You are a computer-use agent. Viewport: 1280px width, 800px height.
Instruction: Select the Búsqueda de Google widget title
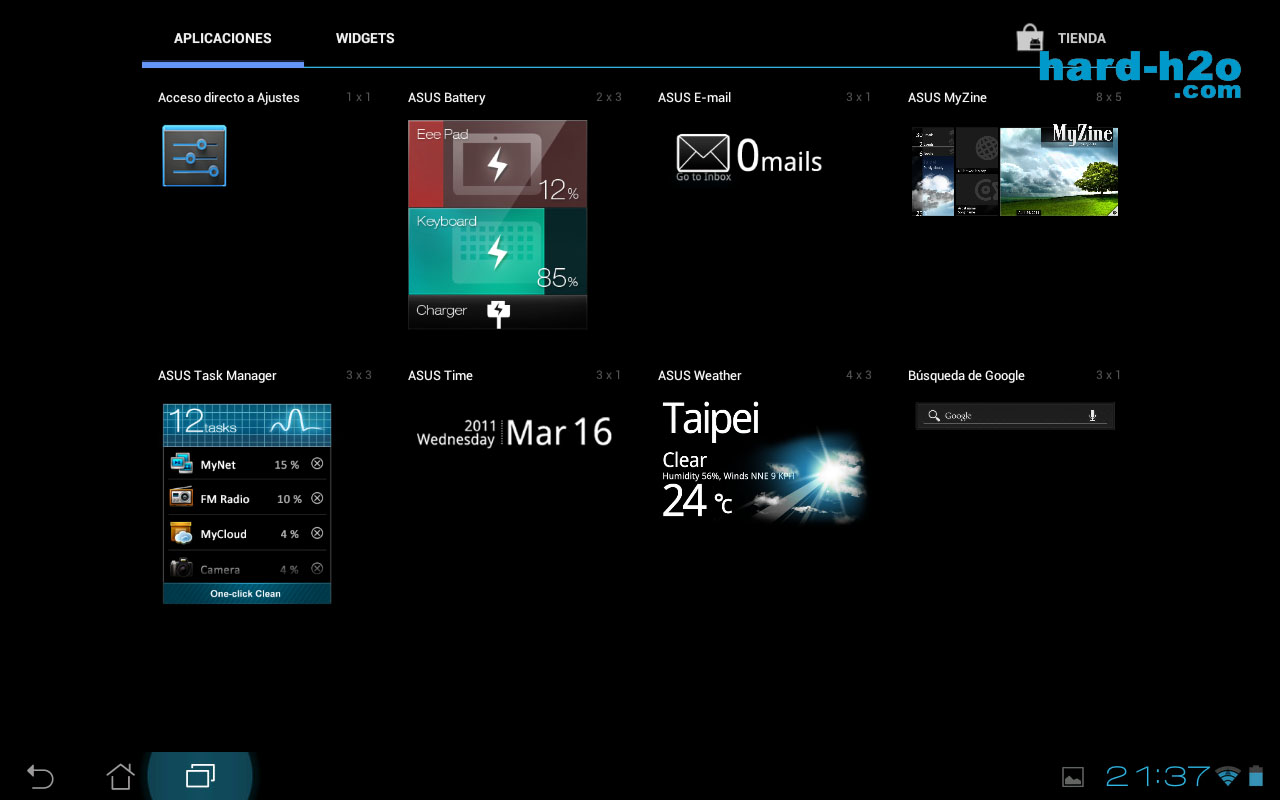[966, 376]
